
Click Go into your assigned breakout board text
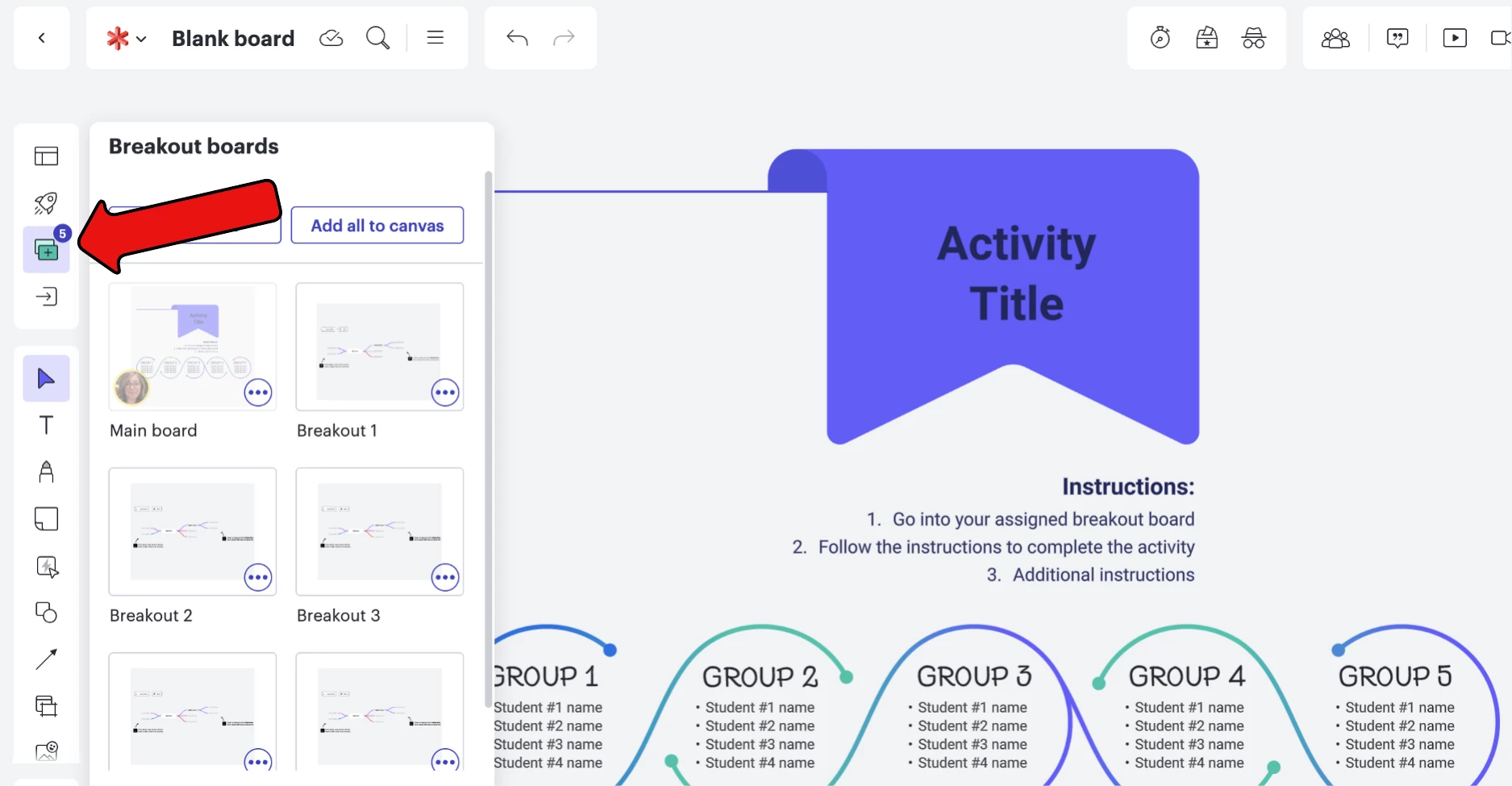[1043, 519]
